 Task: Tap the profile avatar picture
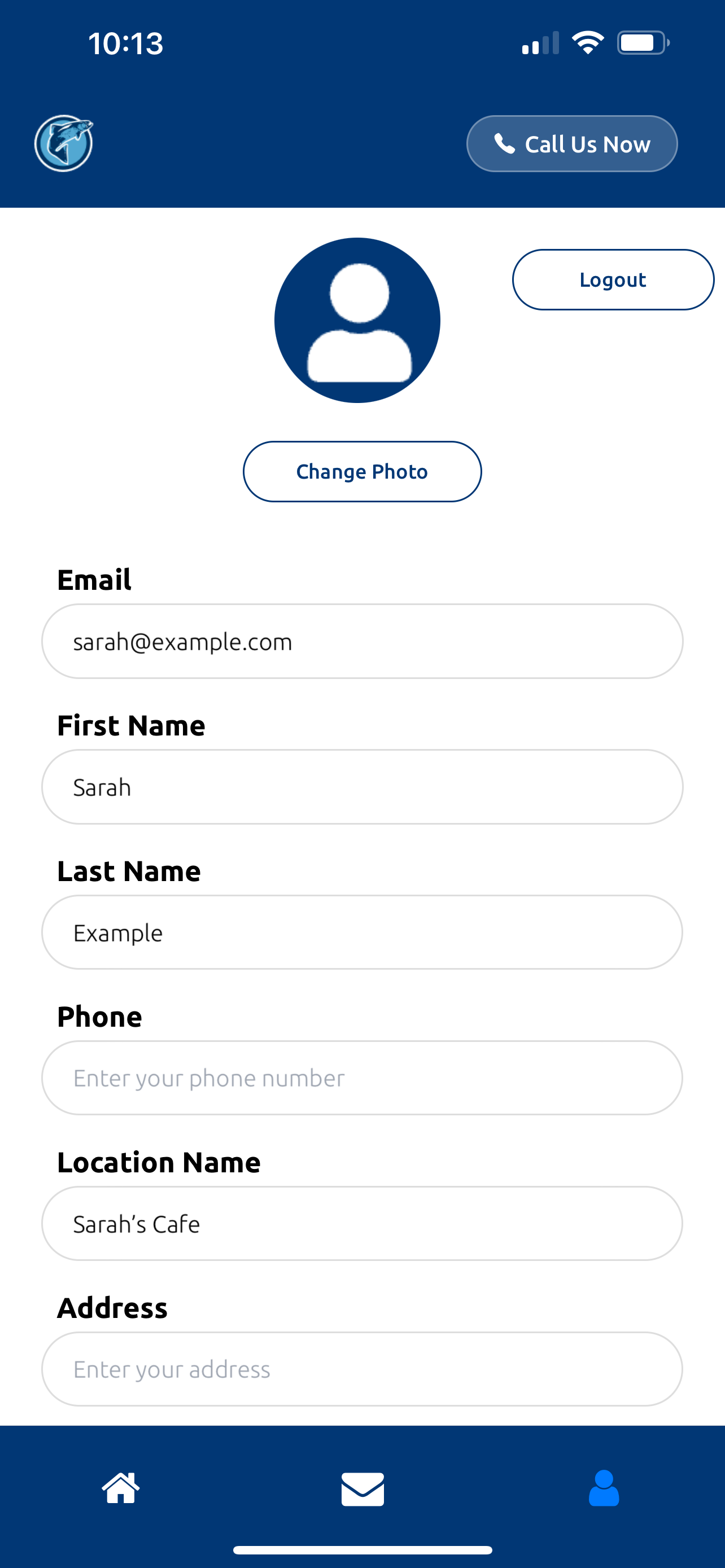pyautogui.click(x=357, y=320)
